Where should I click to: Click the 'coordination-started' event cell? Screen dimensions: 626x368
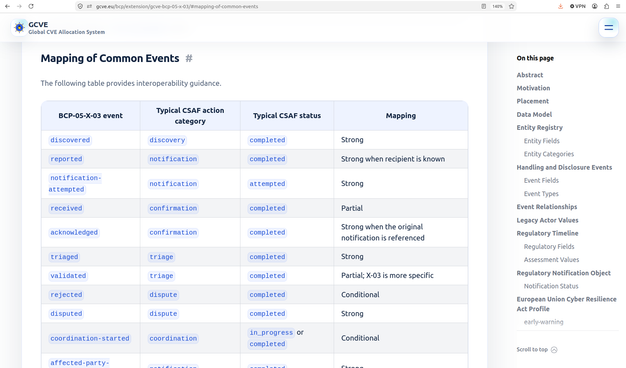click(90, 338)
